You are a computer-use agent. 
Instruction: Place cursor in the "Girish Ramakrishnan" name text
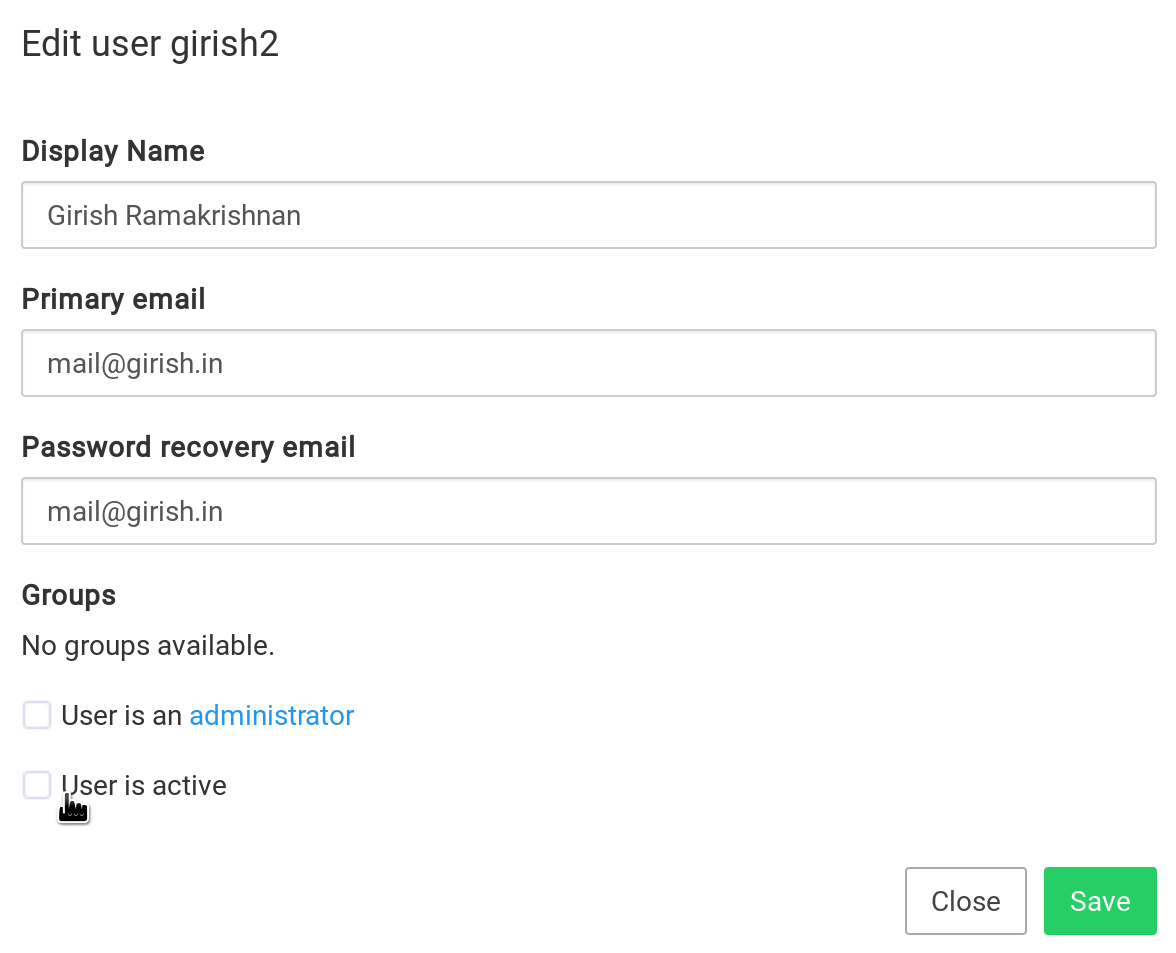(174, 216)
